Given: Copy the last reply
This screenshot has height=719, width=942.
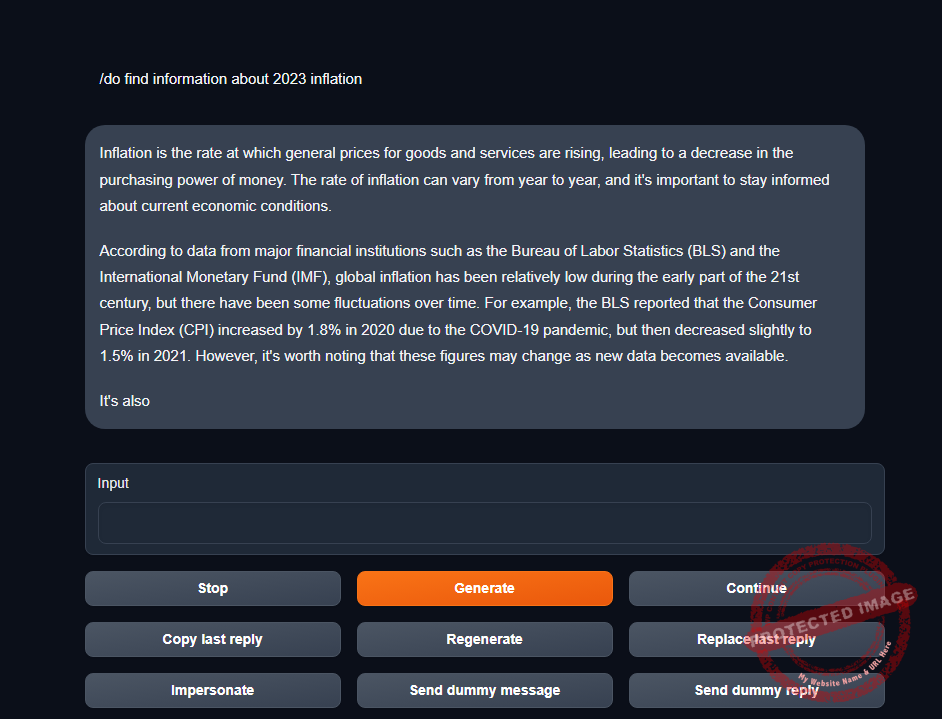Looking at the screenshot, I should [x=212, y=639].
